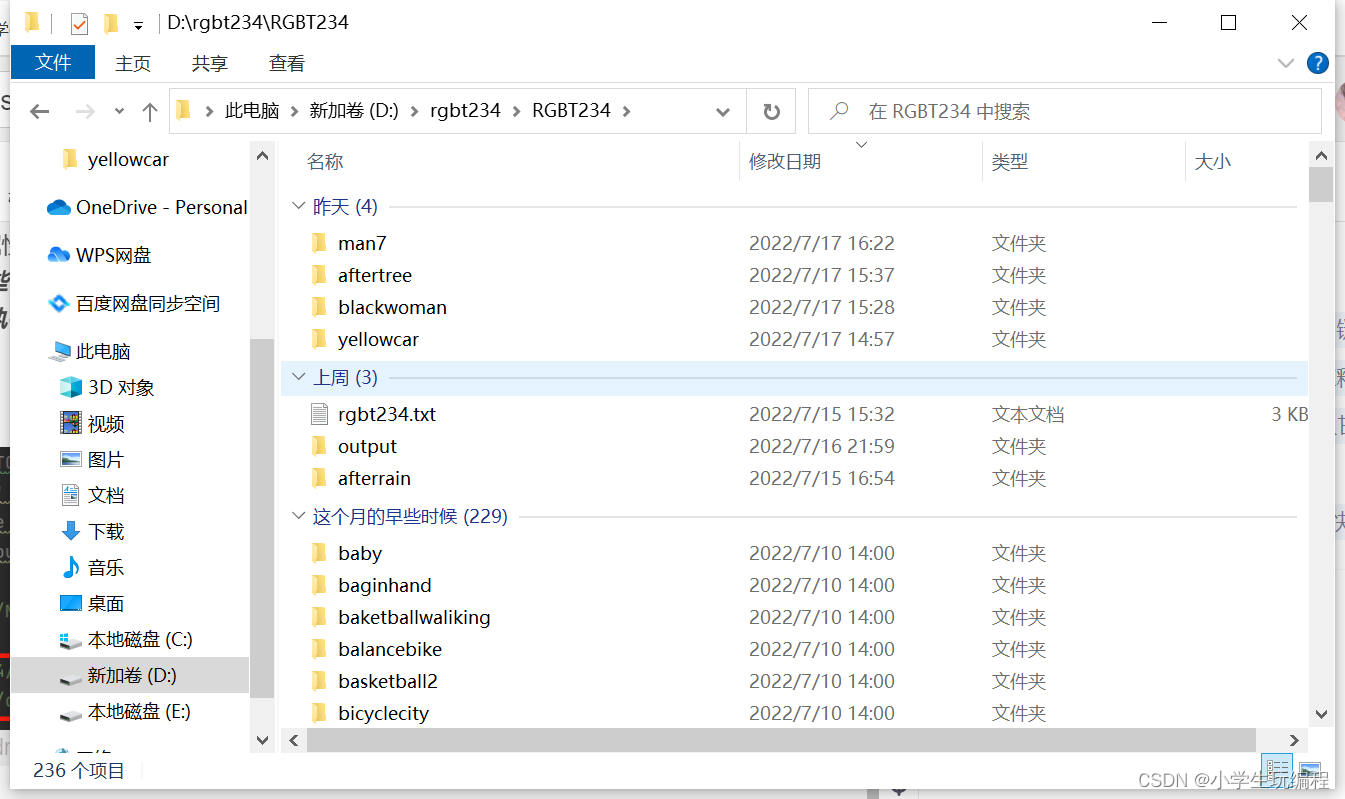Collapse the 上周 (3) group
1345x799 pixels.
click(298, 378)
